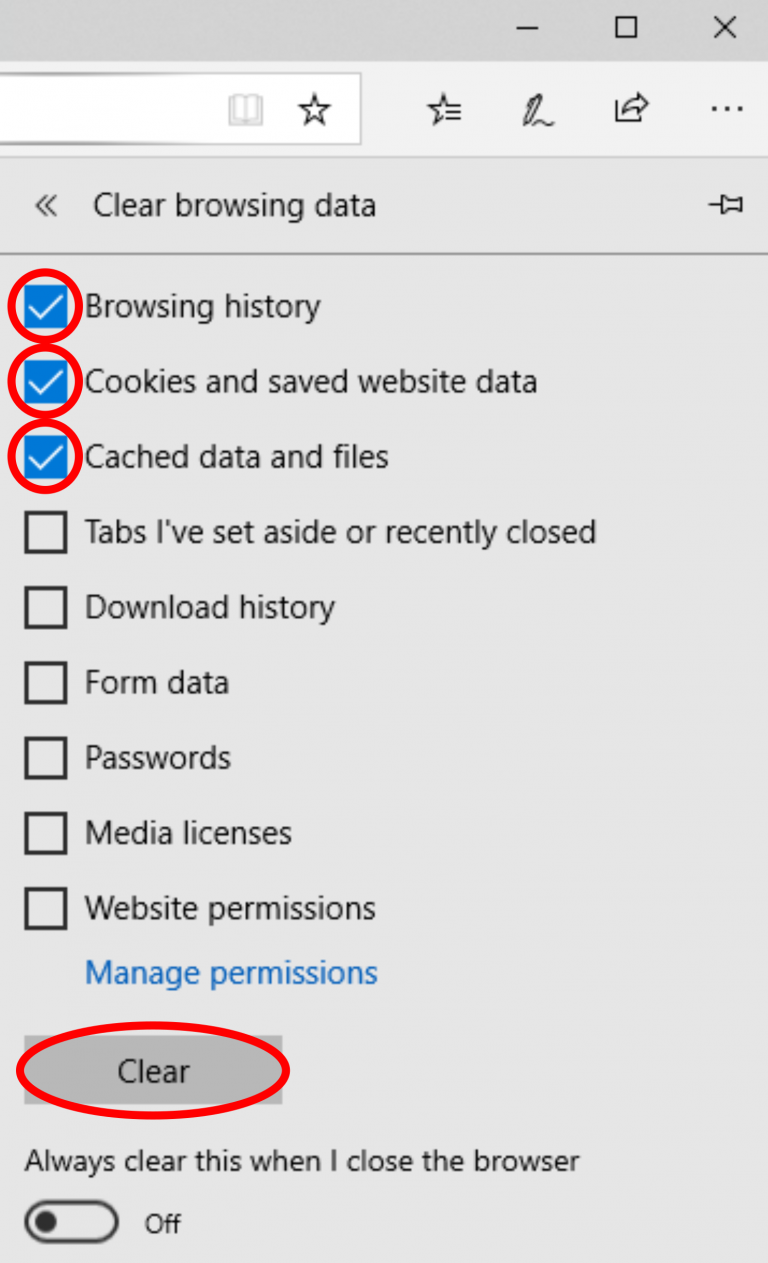Uncheck Cached data and files
Screen dimensions: 768x1263
tap(45, 456)
